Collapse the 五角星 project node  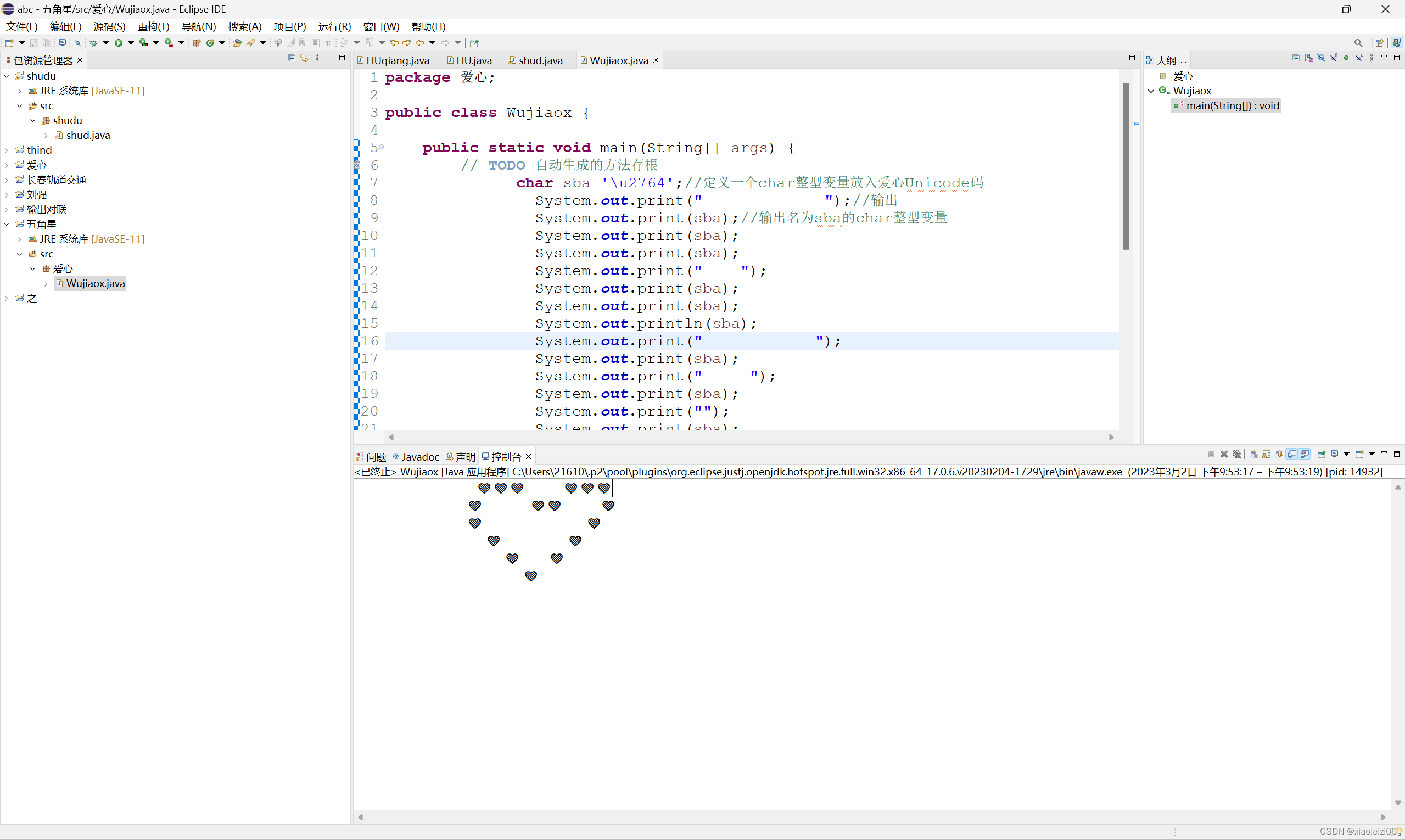coord(6,224)
